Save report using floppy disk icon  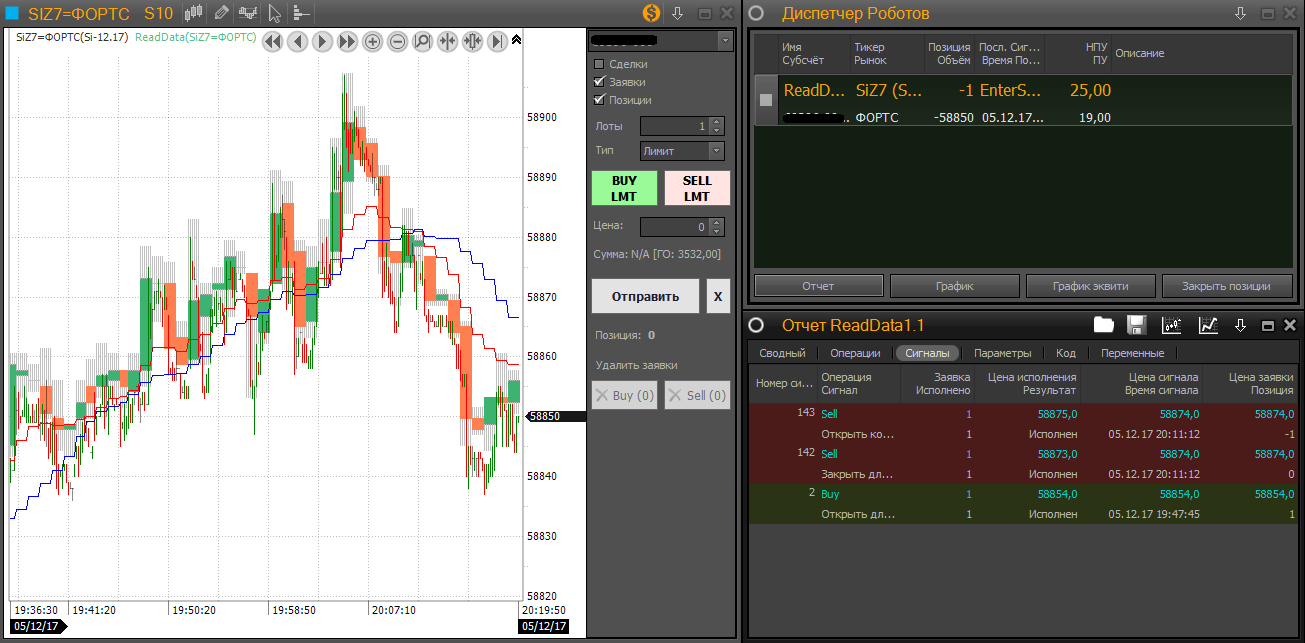click(x=1136, y=325)
